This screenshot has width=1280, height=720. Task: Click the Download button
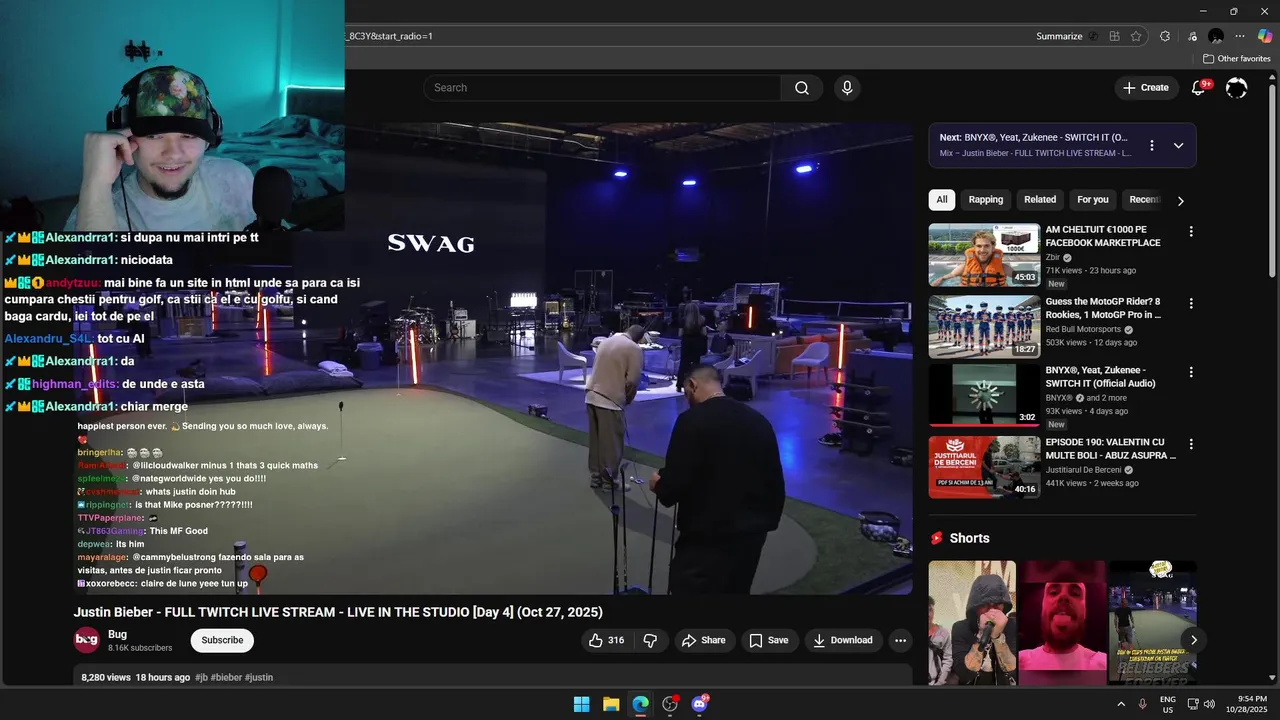(x=843, y=640)
